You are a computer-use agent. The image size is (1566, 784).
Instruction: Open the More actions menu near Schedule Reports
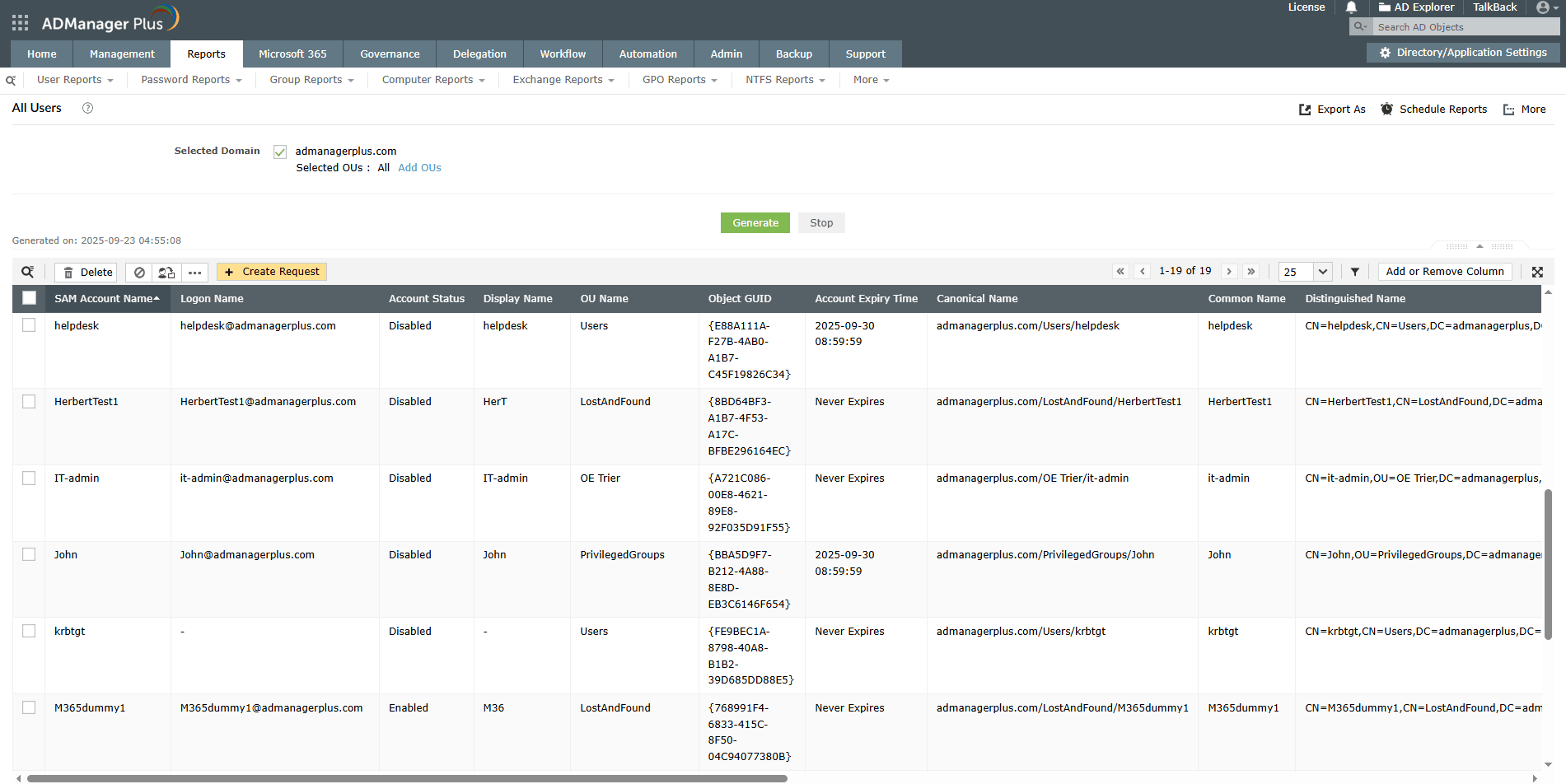tap(1525, 110)
